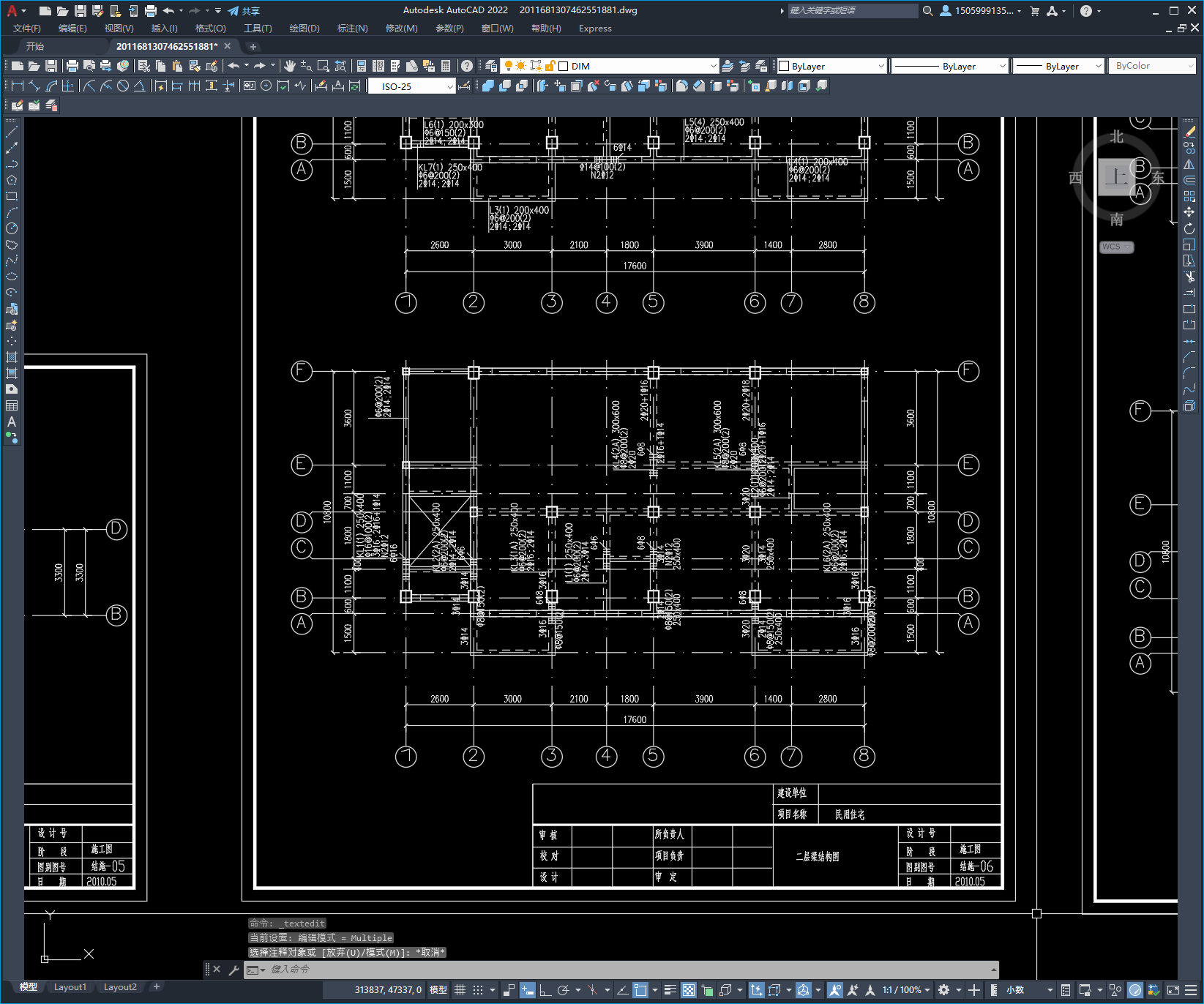The height and width of the screenshot is (1004, 1204).
Task: Open the Layer Properties manager icon
Action: tap(490, 66)
